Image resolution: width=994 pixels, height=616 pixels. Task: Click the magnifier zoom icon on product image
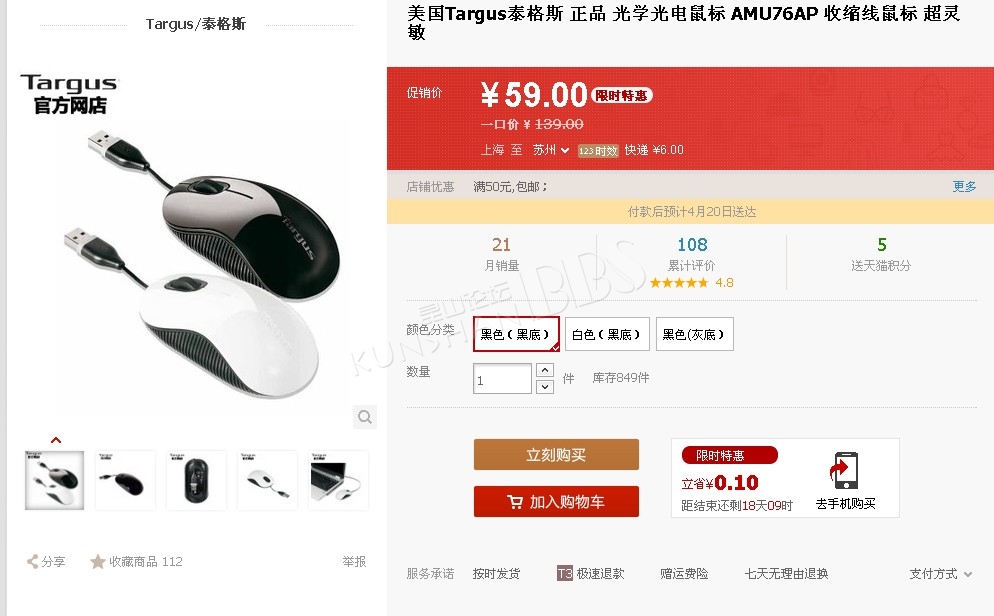click(x=365, y=416)
